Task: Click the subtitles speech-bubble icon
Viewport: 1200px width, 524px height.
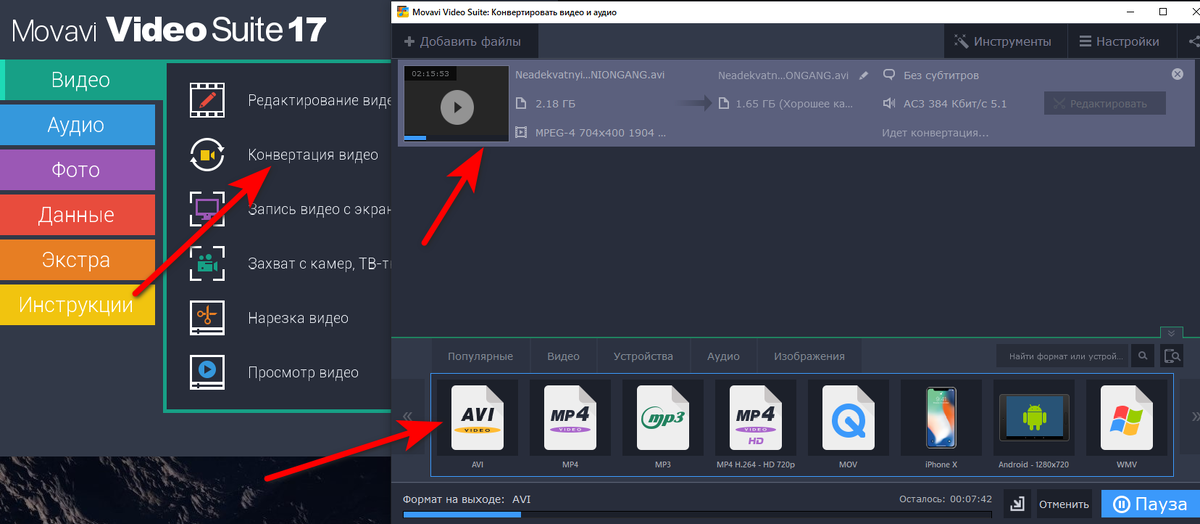Action: 889,75
